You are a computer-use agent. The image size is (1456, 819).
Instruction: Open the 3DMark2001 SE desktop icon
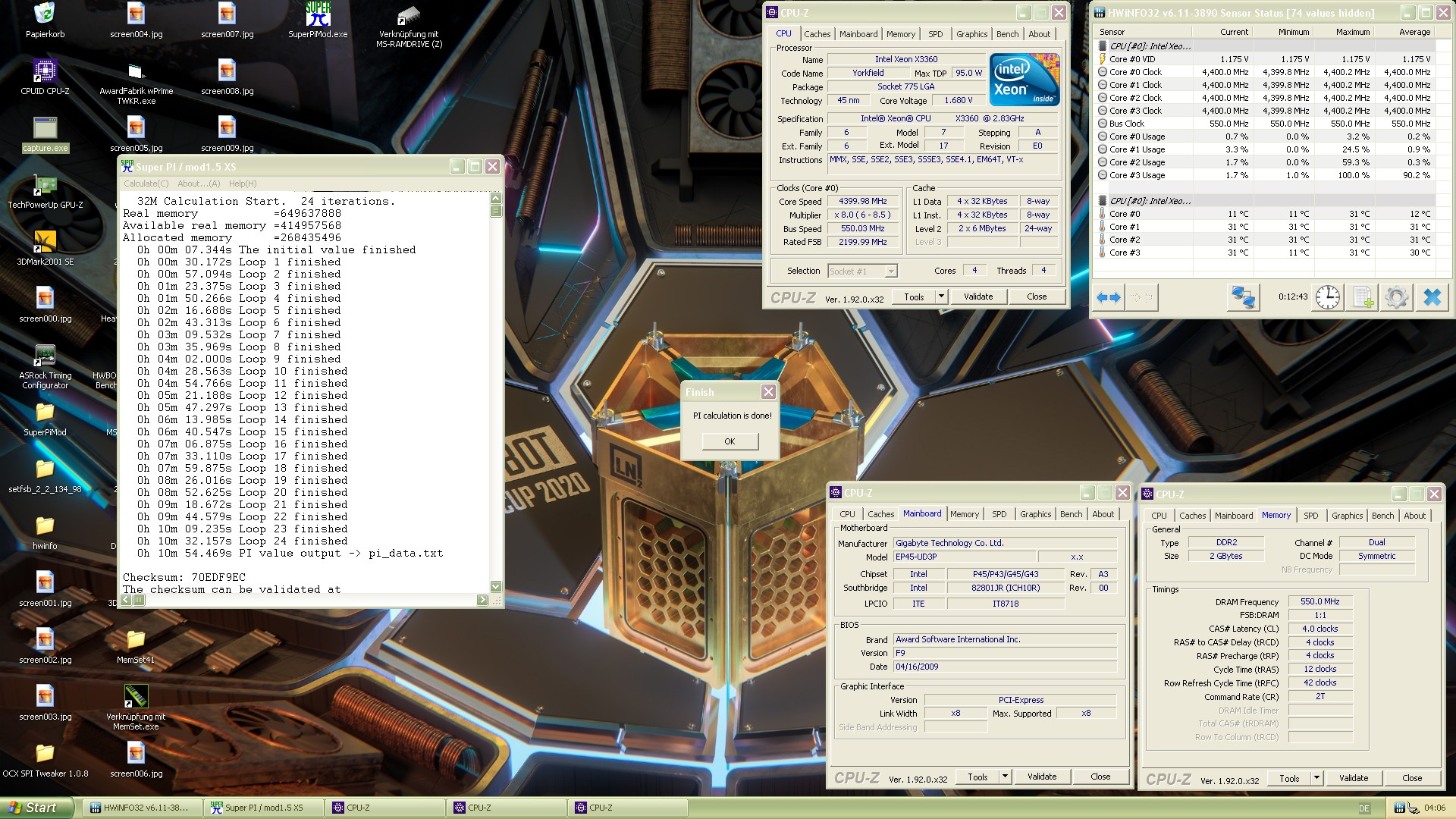coord(45,241)
